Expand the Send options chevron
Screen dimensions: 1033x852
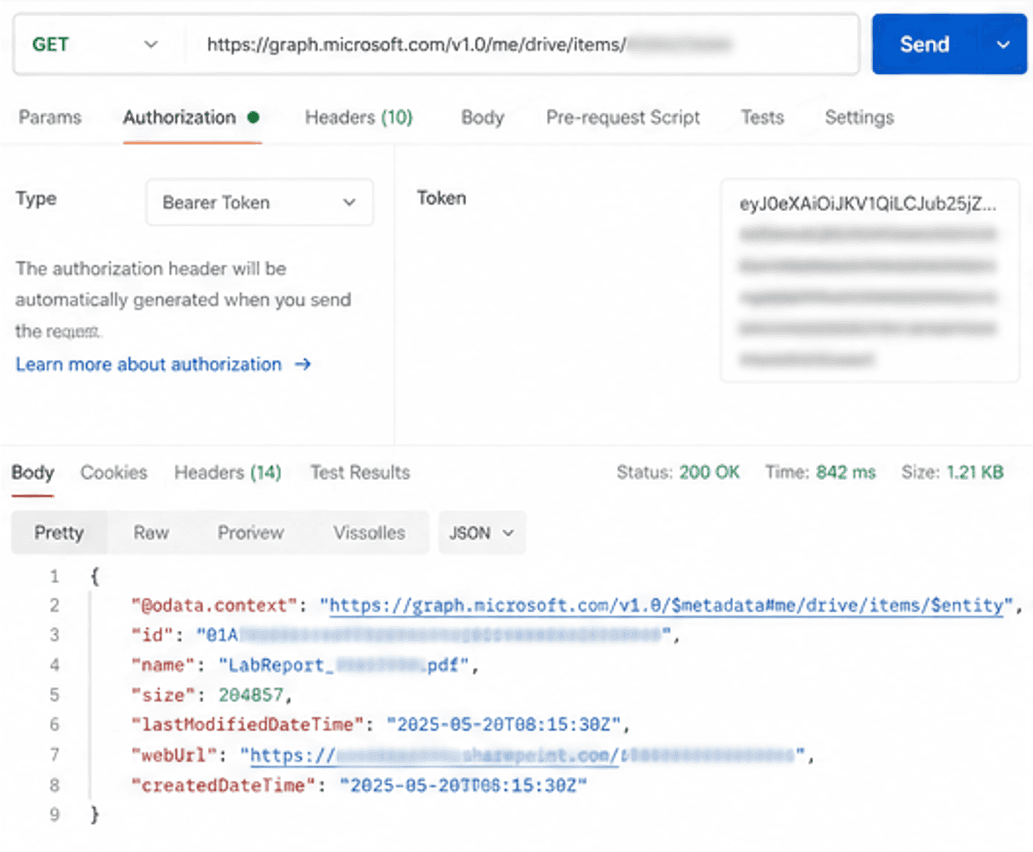point(1003,45)
